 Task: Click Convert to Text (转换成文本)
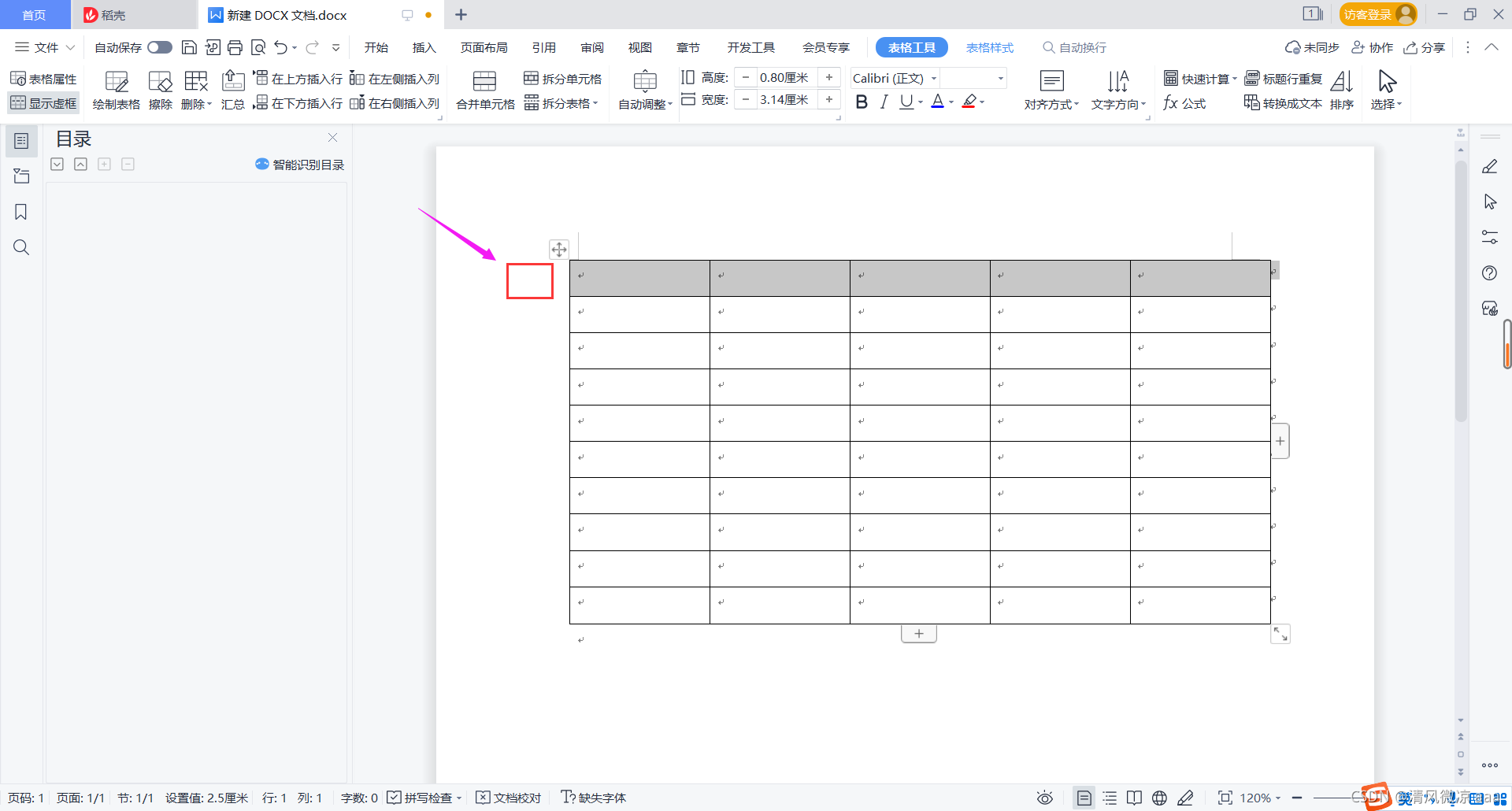coord(1283,103)
